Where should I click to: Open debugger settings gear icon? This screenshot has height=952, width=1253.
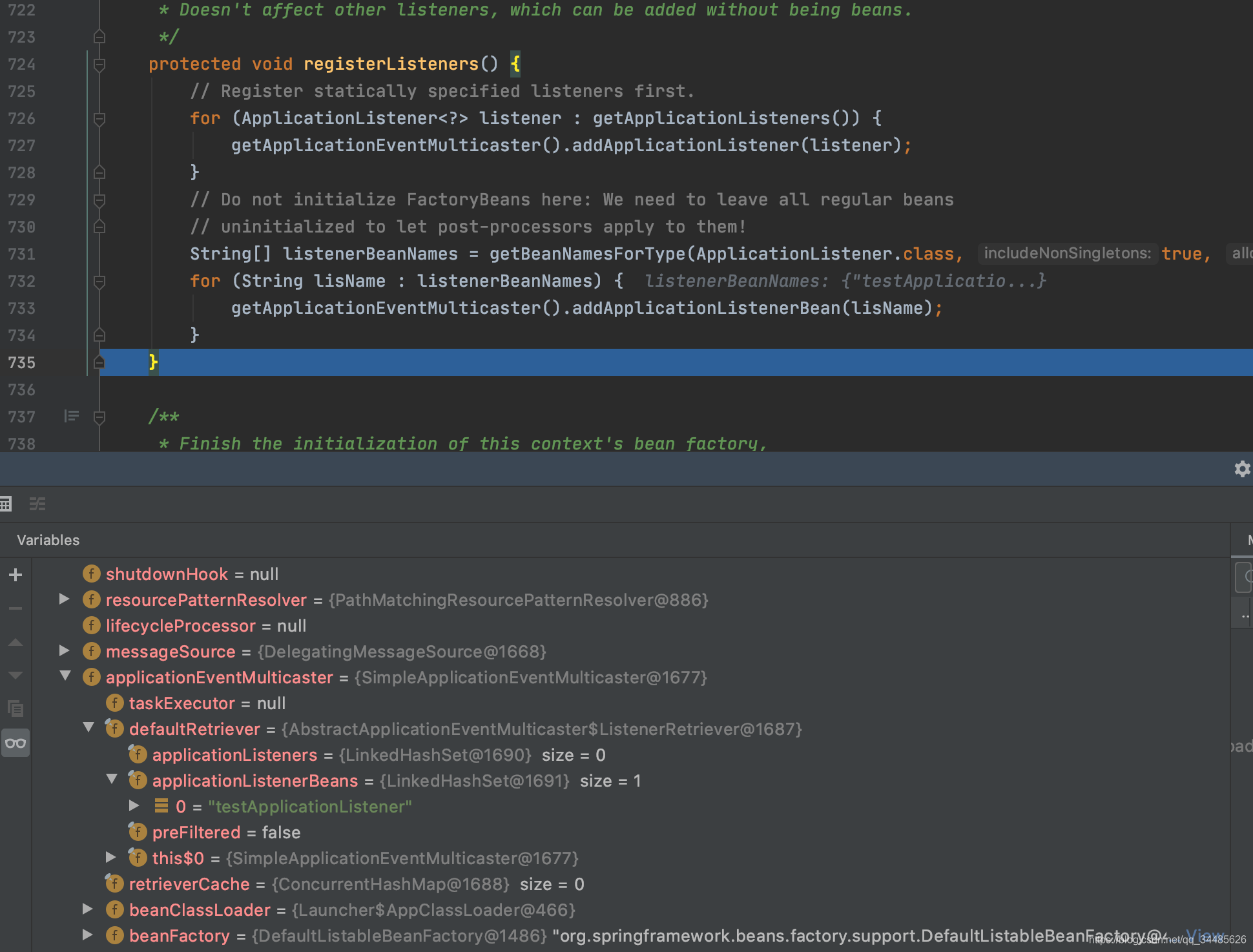pyautogui.click(x=1241, y=469)
